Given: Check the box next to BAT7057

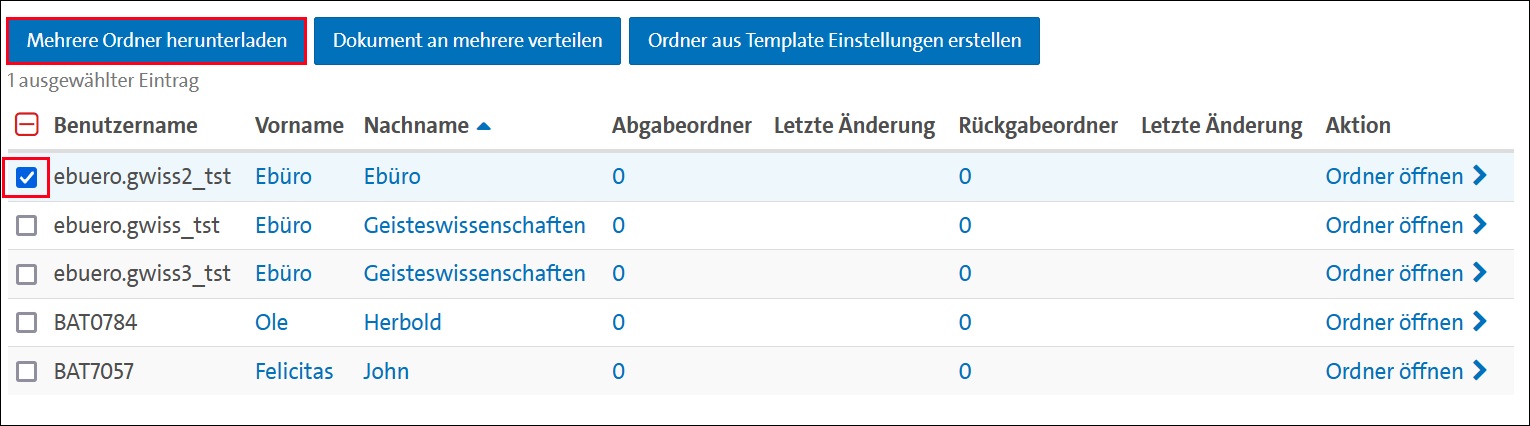Looking at the screenshot, I should click(27, 372).
